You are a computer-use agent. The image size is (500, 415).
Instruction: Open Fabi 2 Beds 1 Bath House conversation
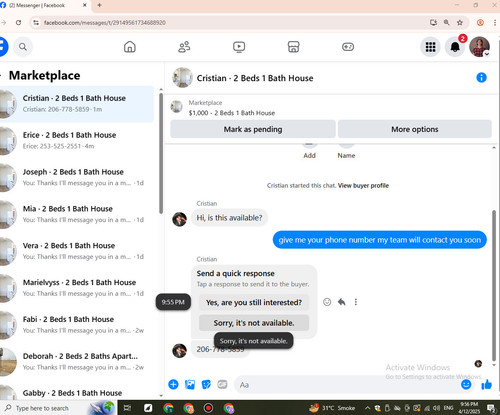77,325
